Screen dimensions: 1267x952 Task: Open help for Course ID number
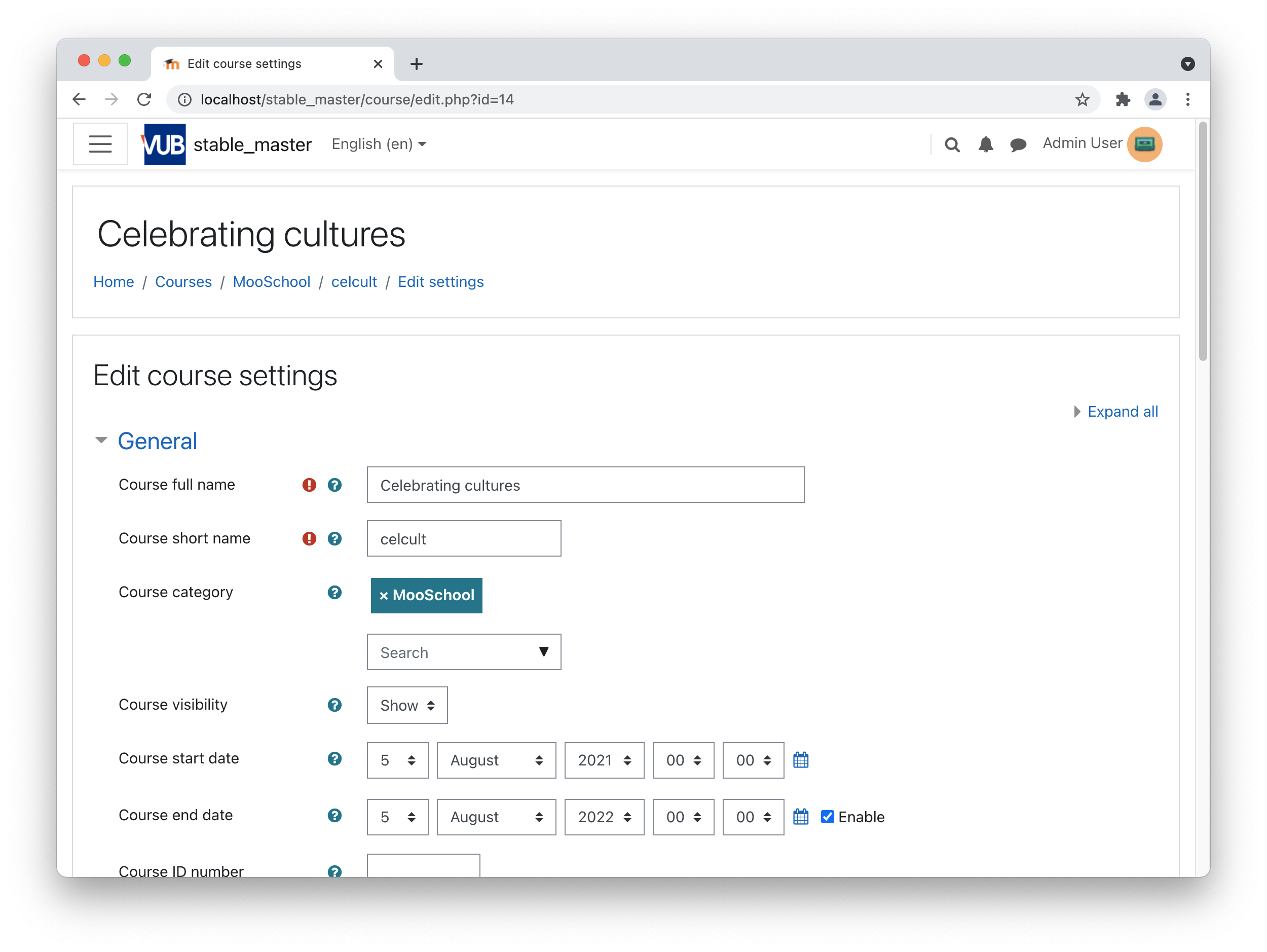334,871
